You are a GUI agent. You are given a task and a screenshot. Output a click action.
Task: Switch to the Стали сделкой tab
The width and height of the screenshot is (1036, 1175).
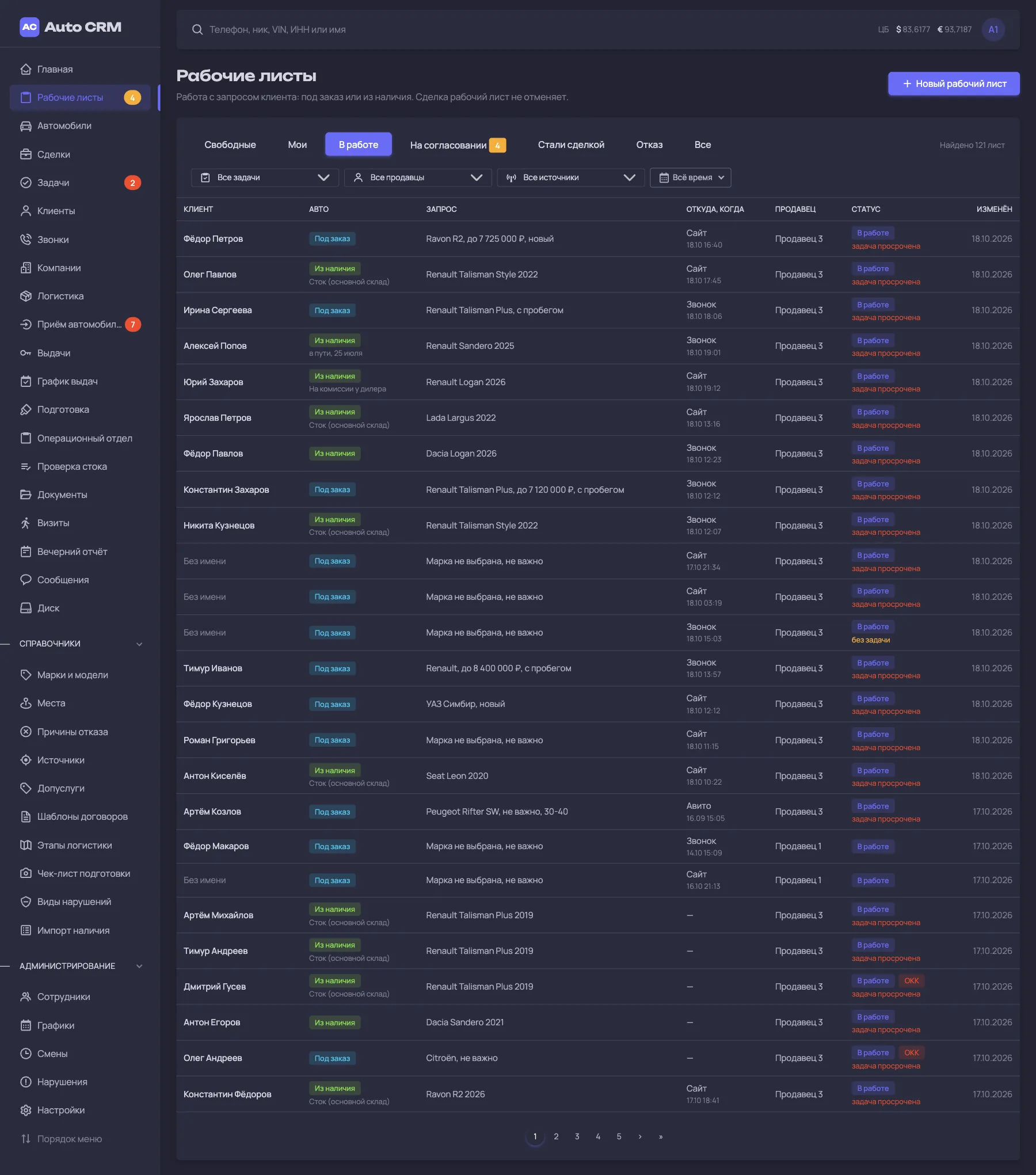tap(571, 145)
